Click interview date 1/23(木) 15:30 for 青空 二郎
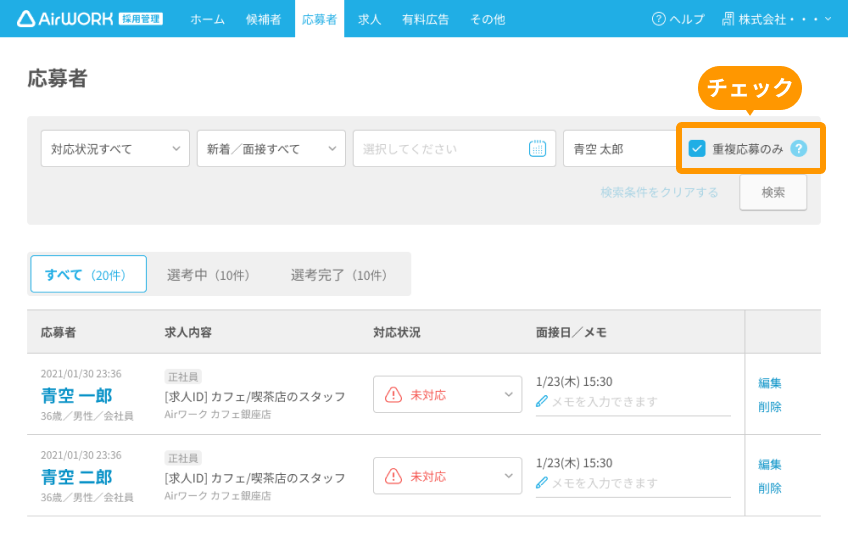Screen dimensions: 848x549 [x=574, y=463]
